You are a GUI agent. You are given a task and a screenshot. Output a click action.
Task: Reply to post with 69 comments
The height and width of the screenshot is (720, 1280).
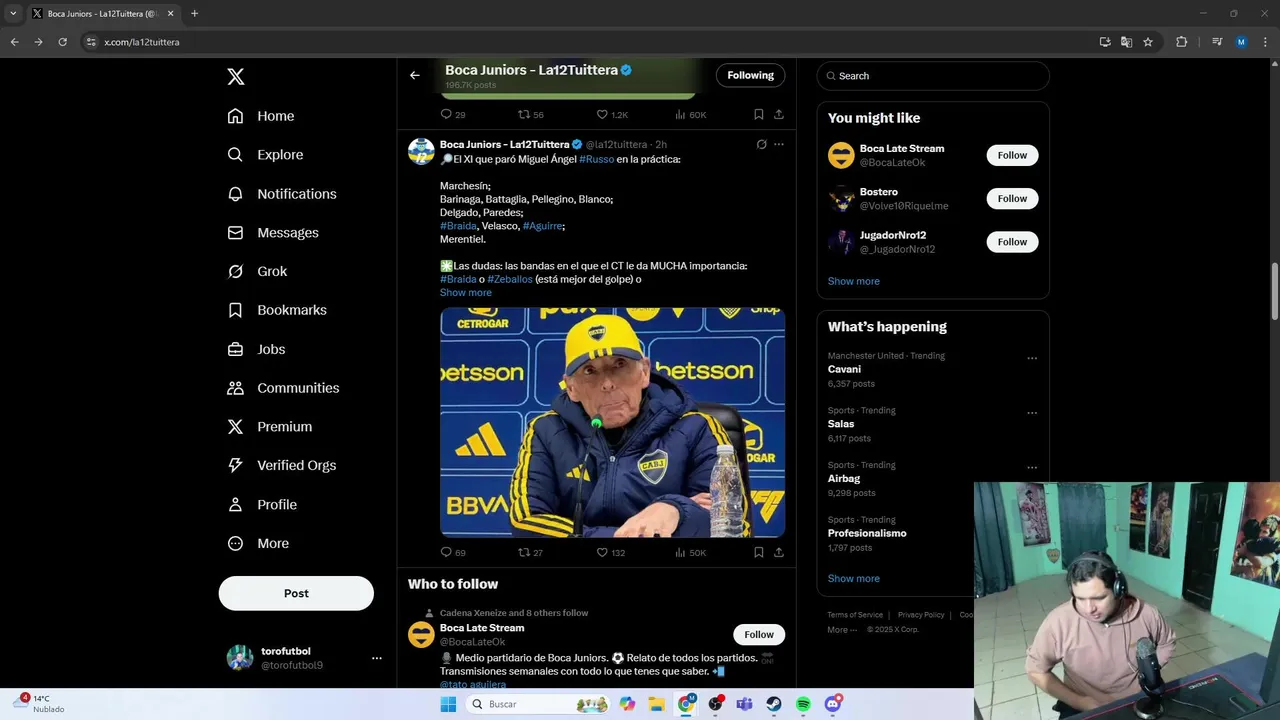click(x=453, y=552)
